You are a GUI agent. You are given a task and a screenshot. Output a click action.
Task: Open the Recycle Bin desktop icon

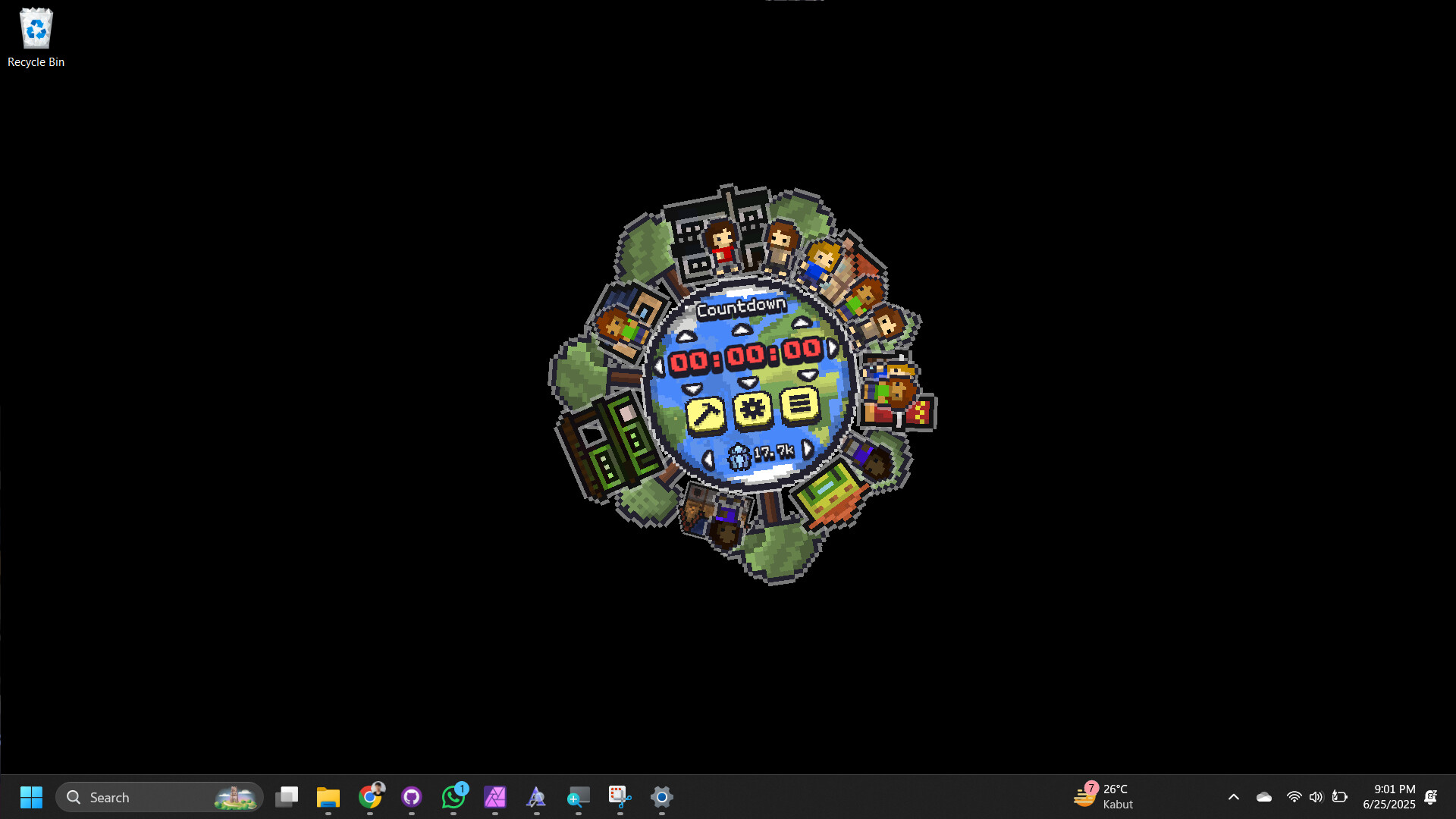coord(36,38)
